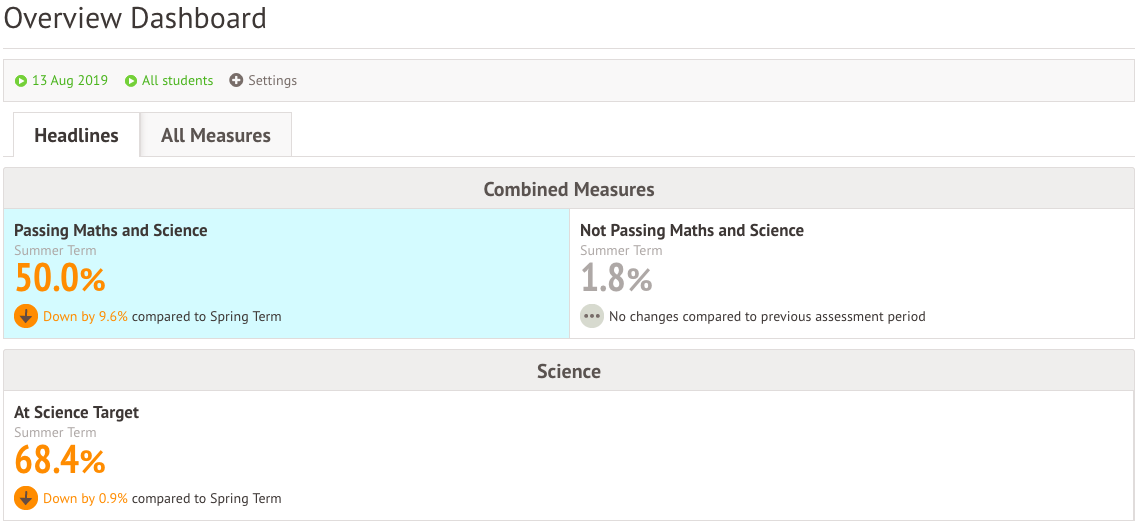
Task: Click the 50.0% headline figure
Action: (60, 278)
